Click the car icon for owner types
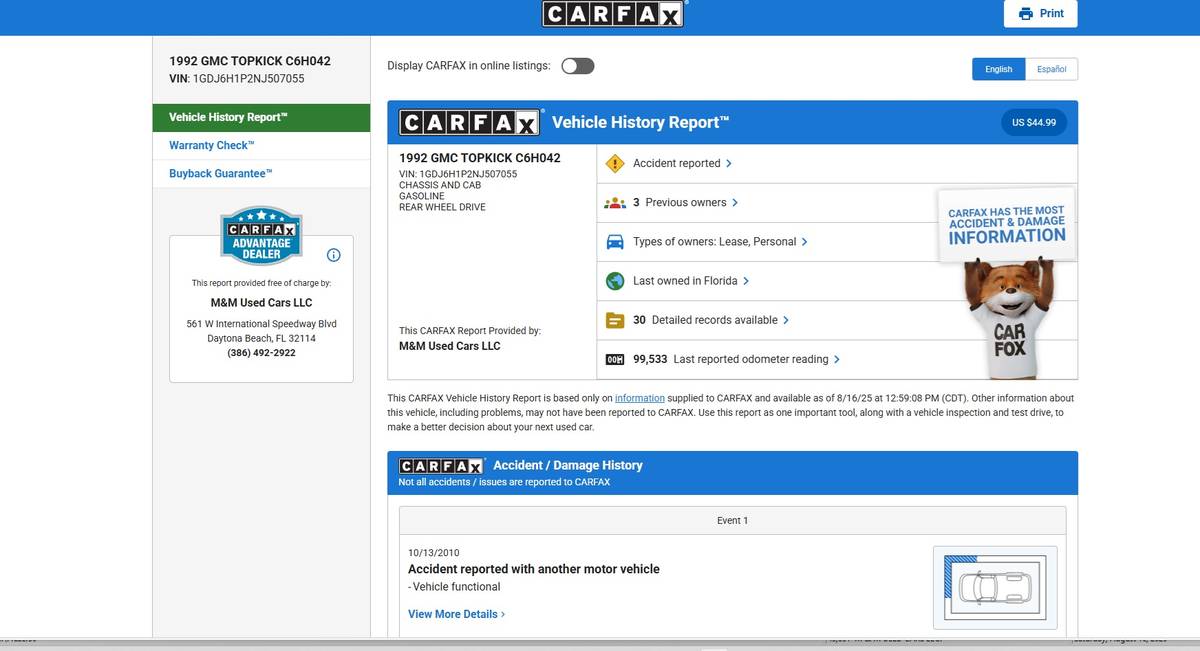Image resolution: width=1200 pixels, height=651 pixels. coord(615,242)
